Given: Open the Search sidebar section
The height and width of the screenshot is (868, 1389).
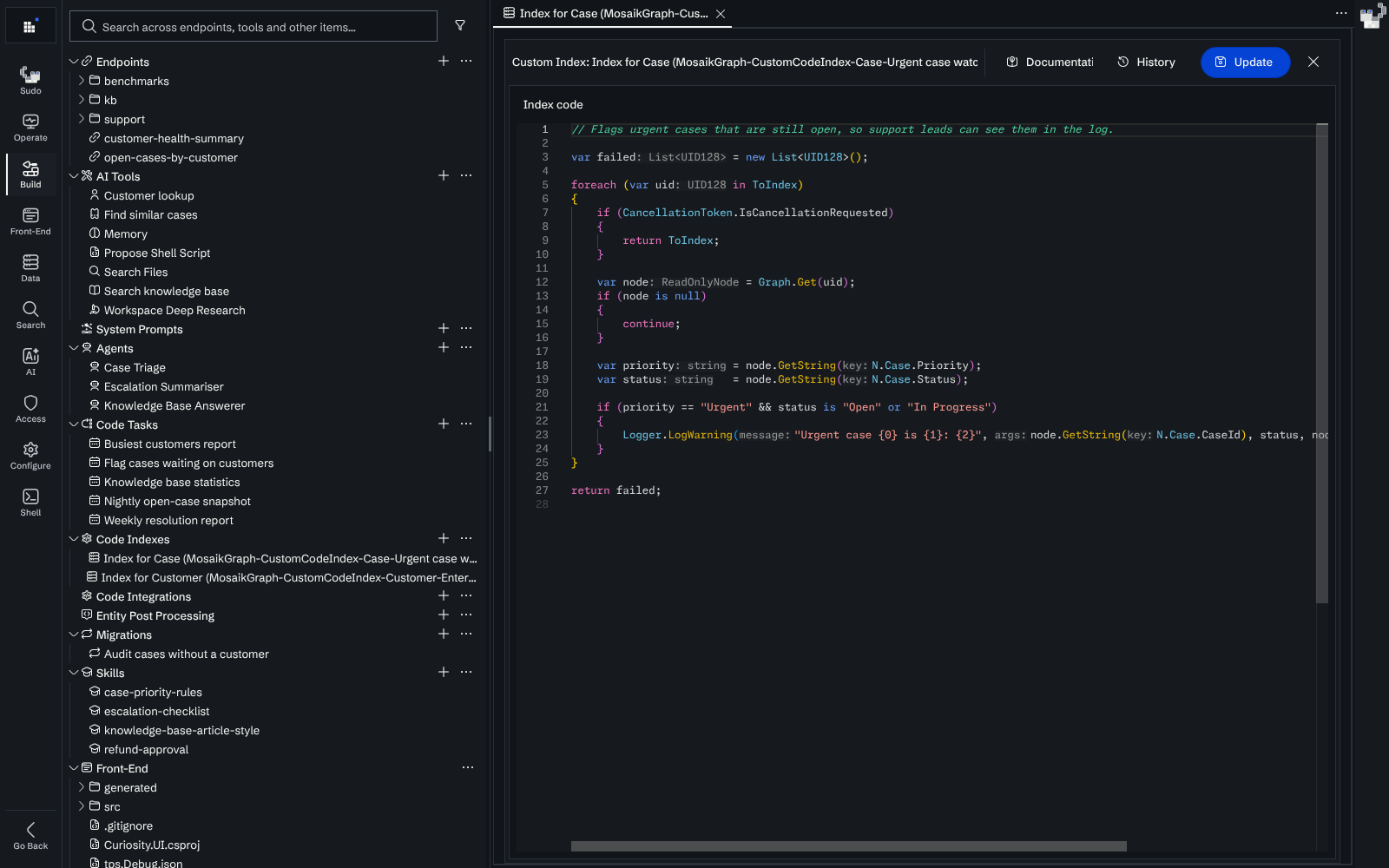Looking at the screenshot, I should click(30, 315).
